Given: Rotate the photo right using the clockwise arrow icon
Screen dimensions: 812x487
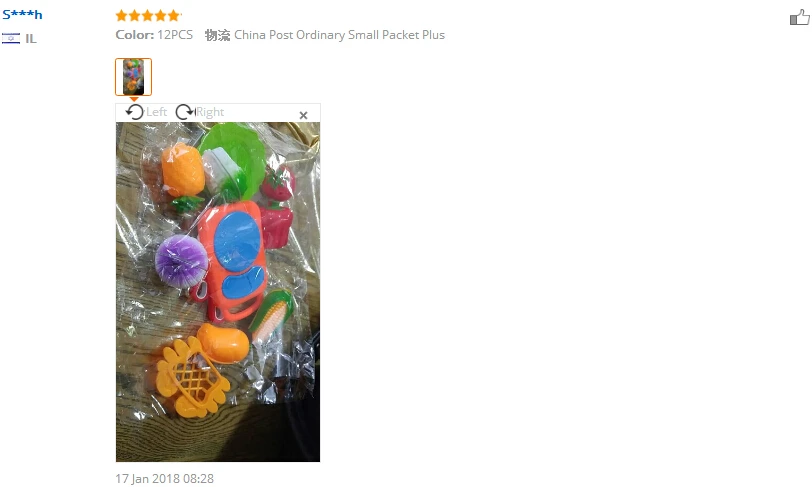Looking at the screenshot, I should click(185, 112).
